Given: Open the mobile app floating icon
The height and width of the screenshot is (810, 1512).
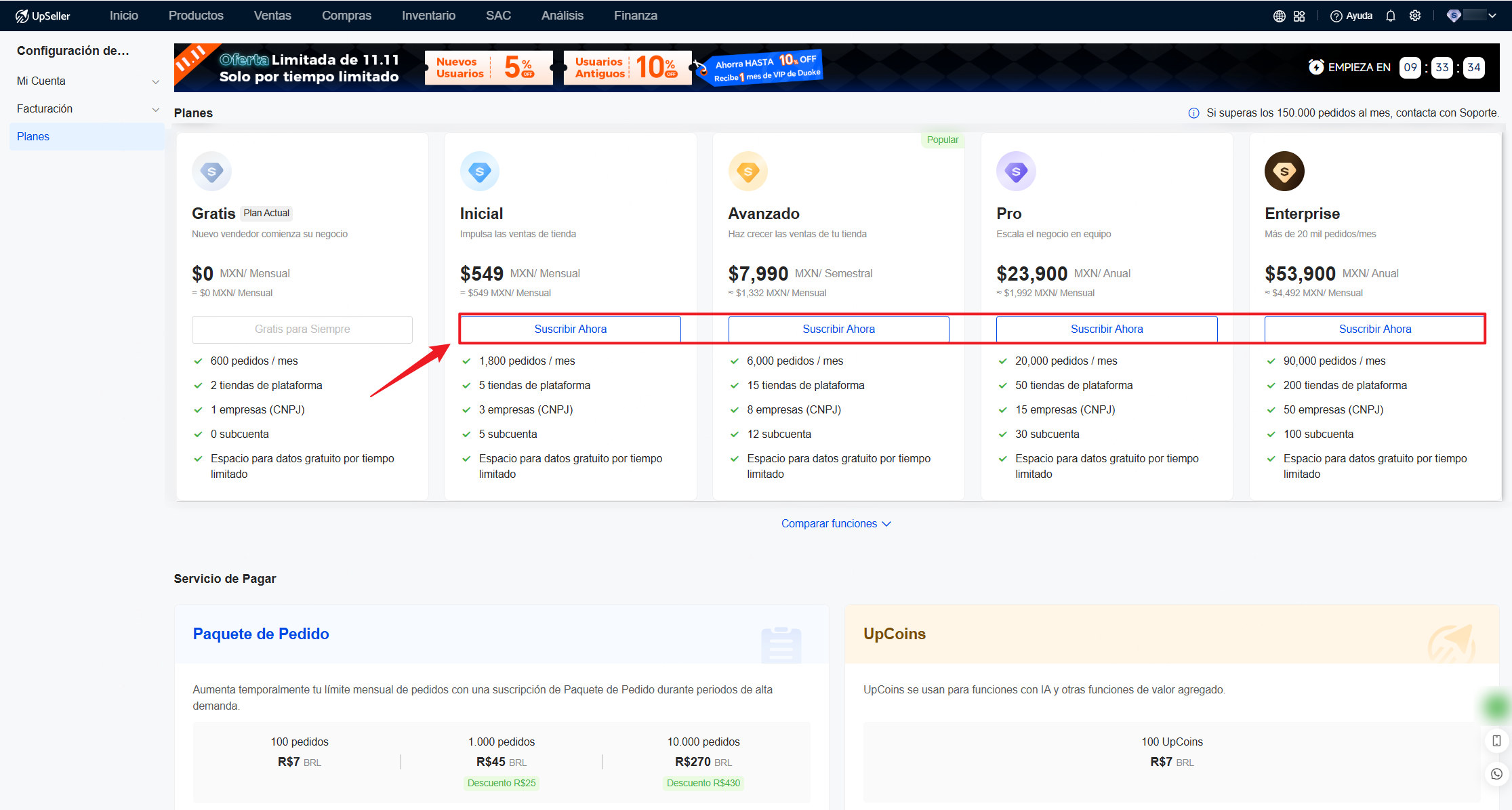Looking at the screenshot, I should [1496, 741].
